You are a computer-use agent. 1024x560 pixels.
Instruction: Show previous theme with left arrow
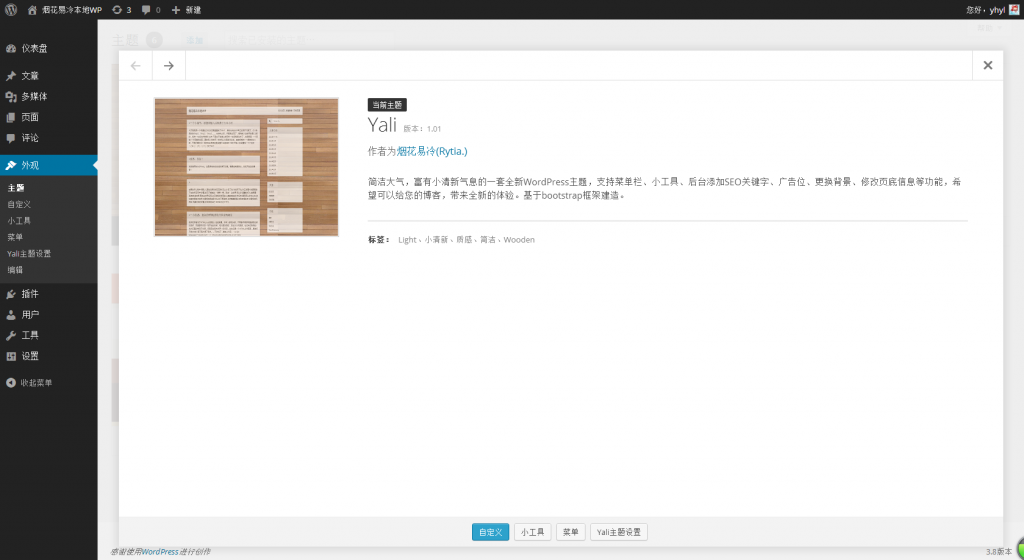(x=136, y=66)
